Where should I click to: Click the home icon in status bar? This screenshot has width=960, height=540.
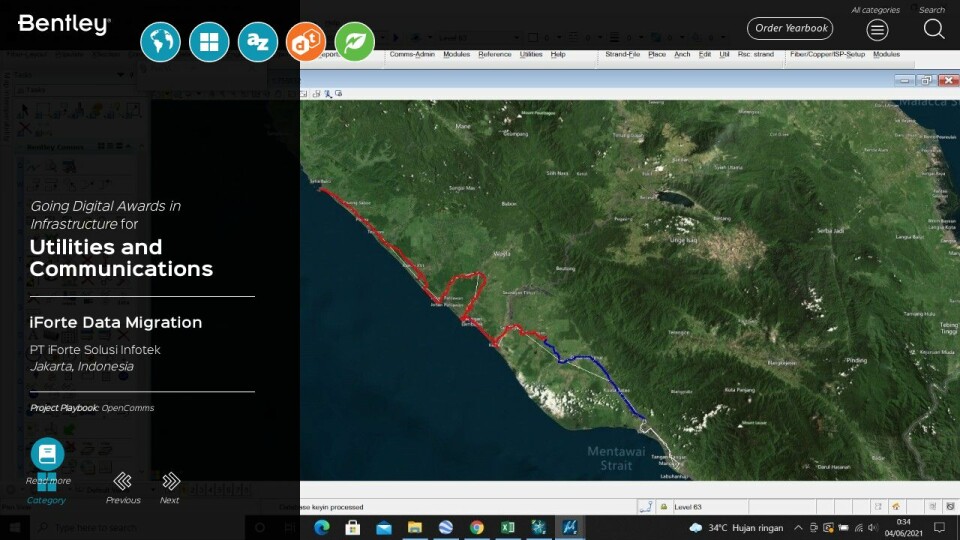(896, 507)
